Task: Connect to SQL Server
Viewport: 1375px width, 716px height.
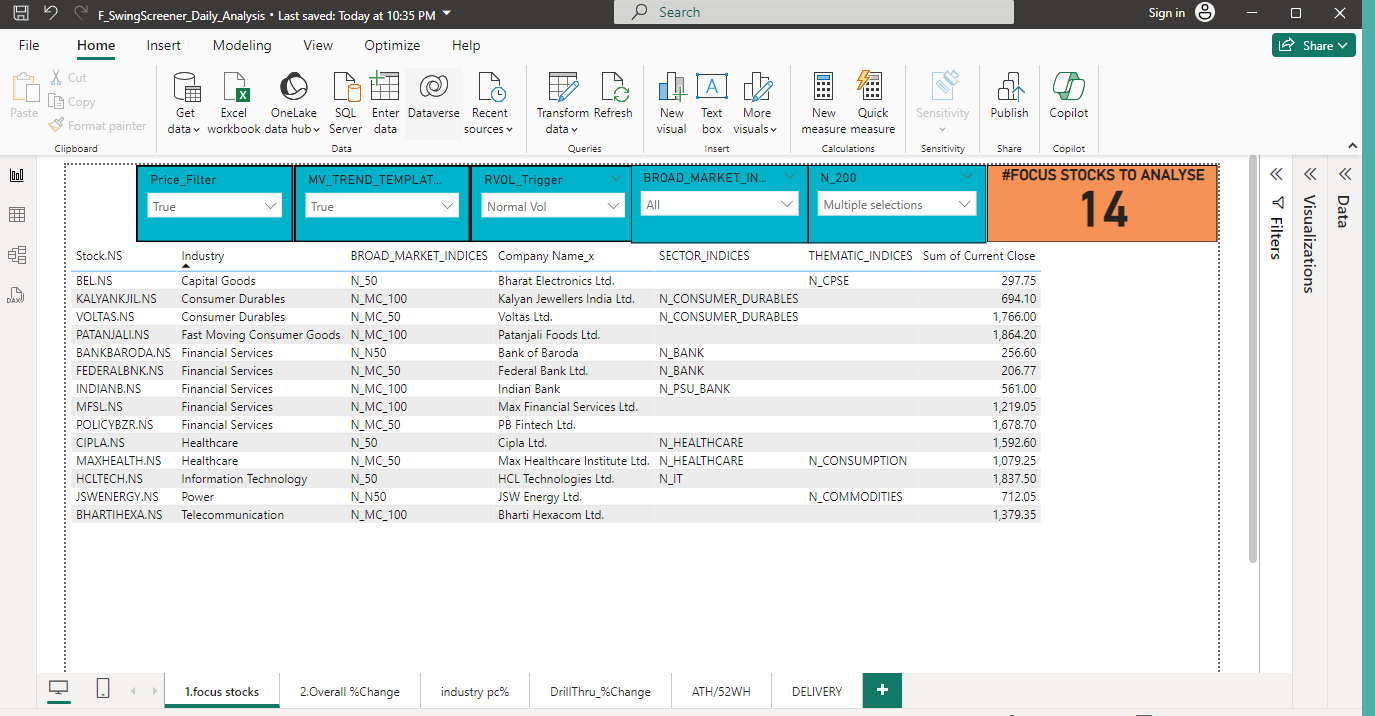Action: 346,104
